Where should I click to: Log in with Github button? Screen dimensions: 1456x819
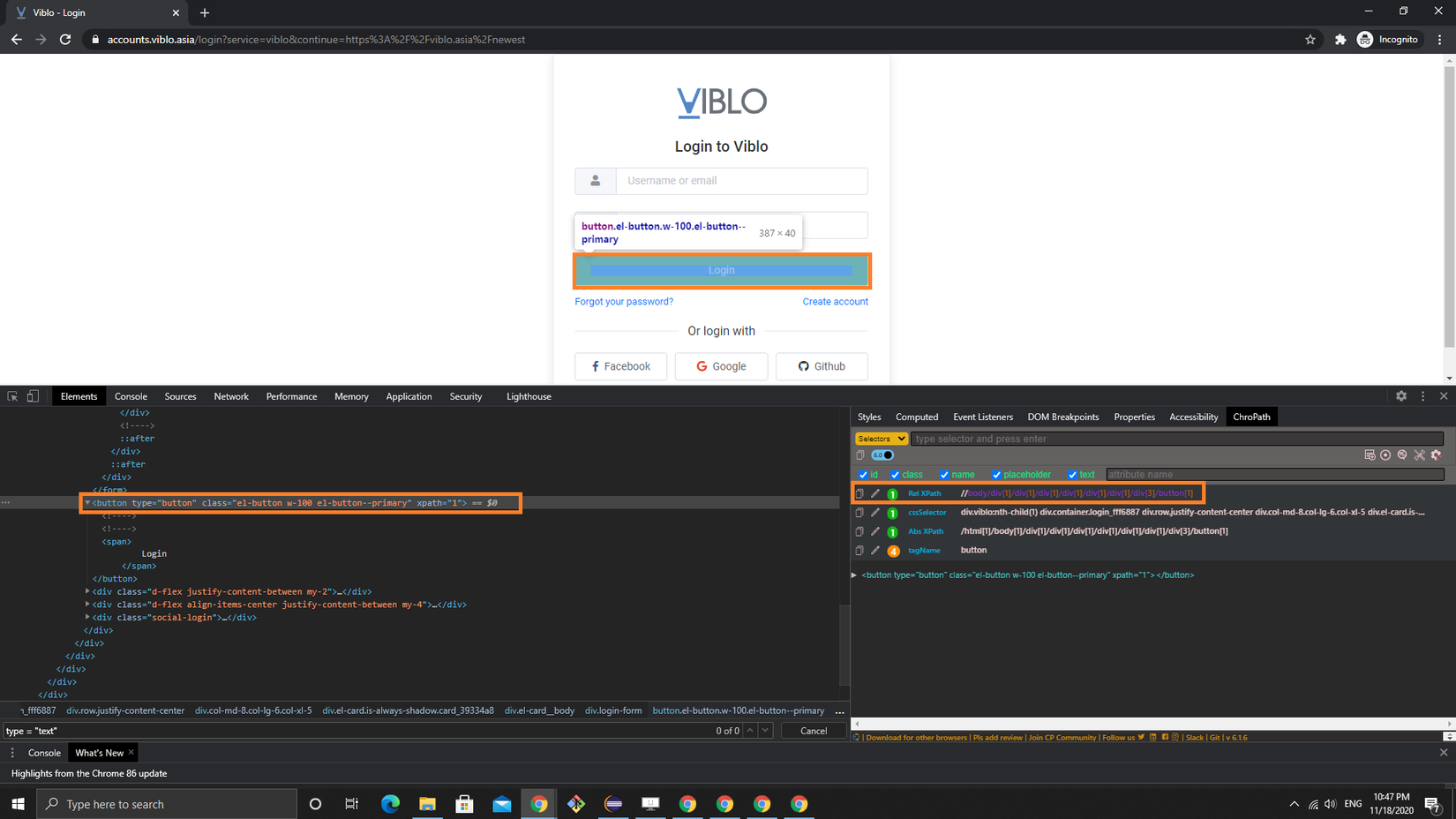click(822, 366)
